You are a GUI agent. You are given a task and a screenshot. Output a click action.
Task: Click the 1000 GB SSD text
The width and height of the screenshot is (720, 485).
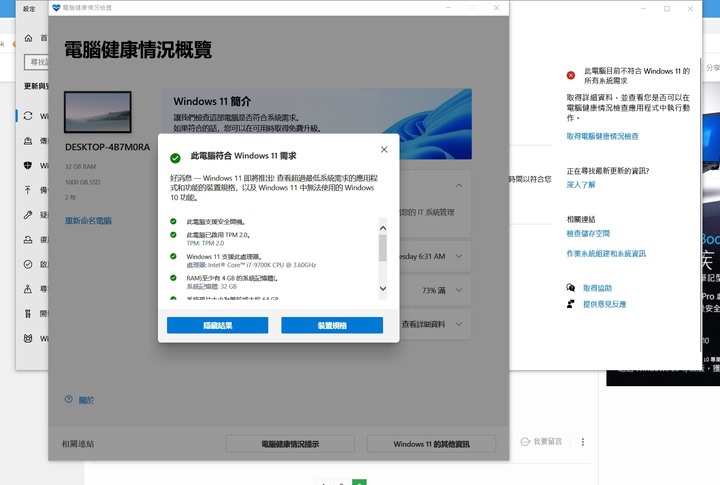coord(83,182)
